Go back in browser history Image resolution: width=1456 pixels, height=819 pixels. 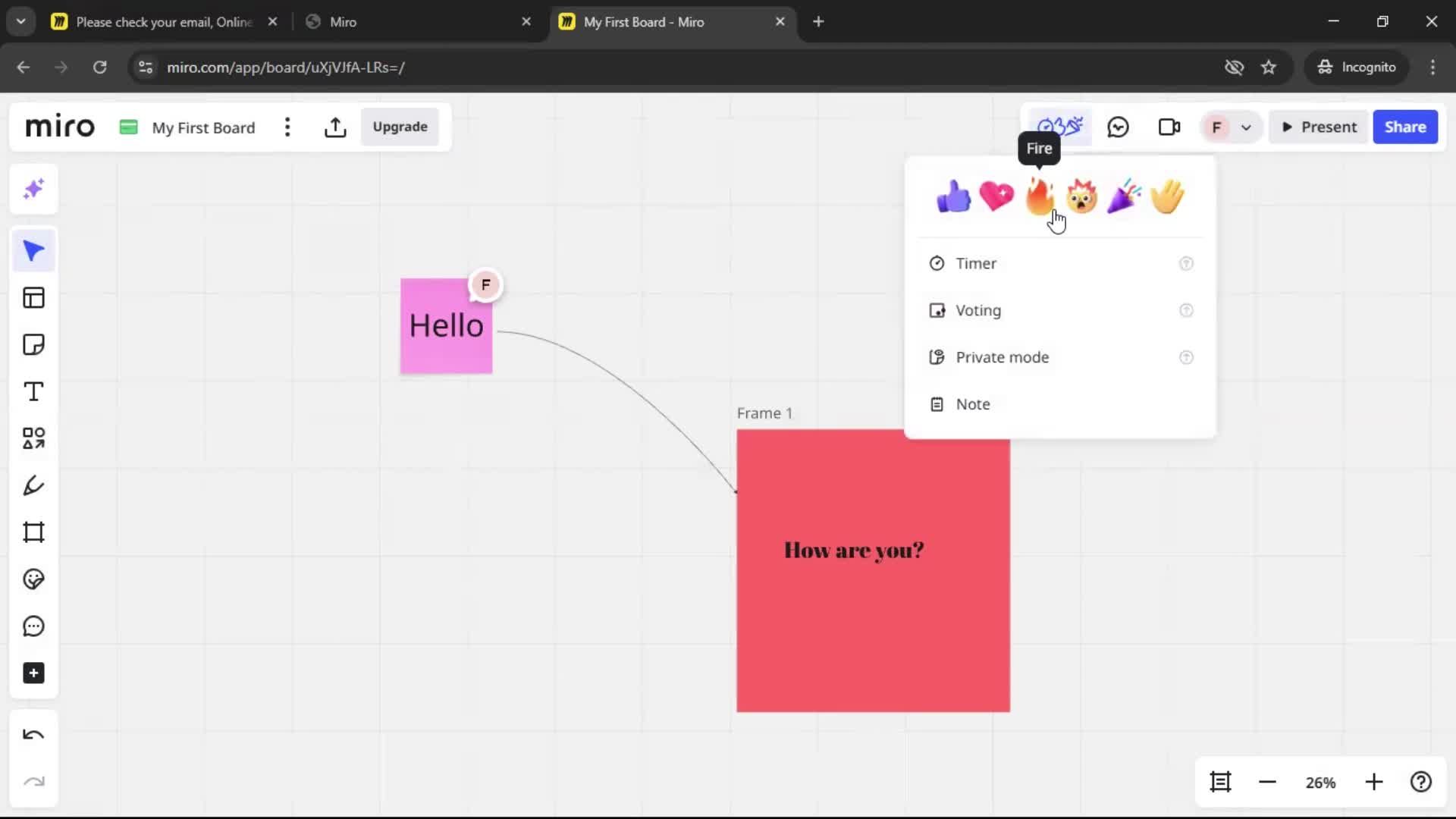[24, 67]
